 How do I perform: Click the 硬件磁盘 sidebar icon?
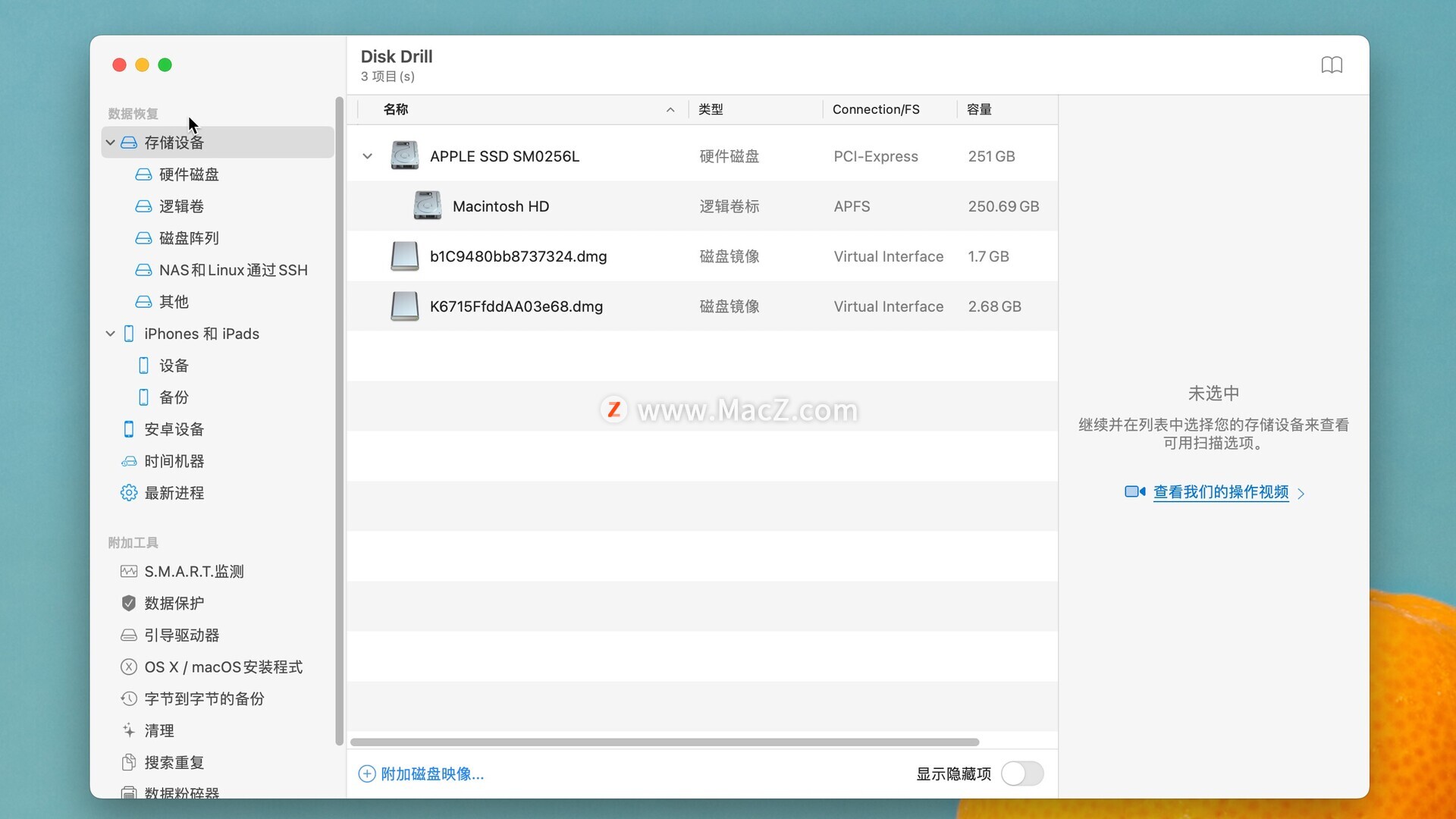143,174
